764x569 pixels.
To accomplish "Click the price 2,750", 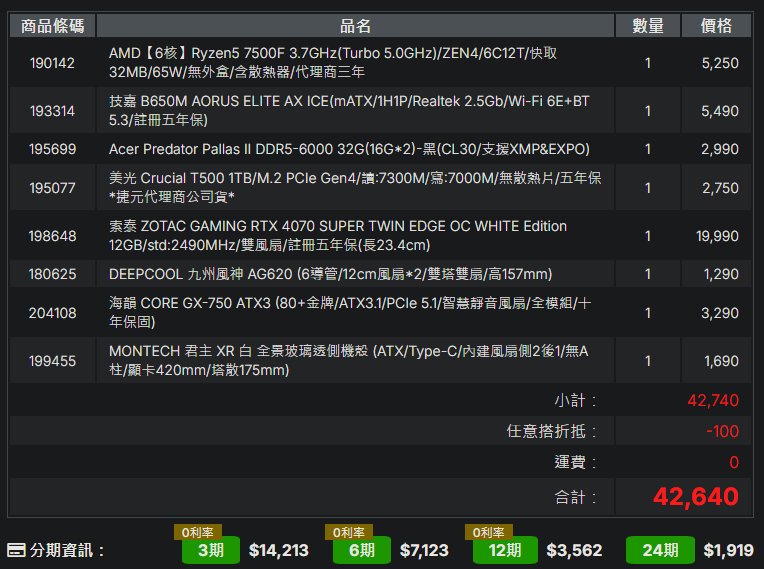I will [x=720, y=188].
